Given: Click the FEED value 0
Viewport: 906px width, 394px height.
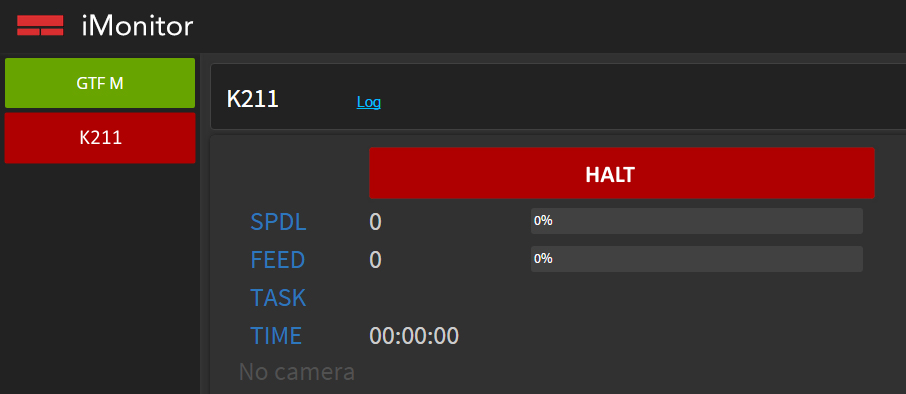Looking at the screenshot, I should [x=376, y=260].
